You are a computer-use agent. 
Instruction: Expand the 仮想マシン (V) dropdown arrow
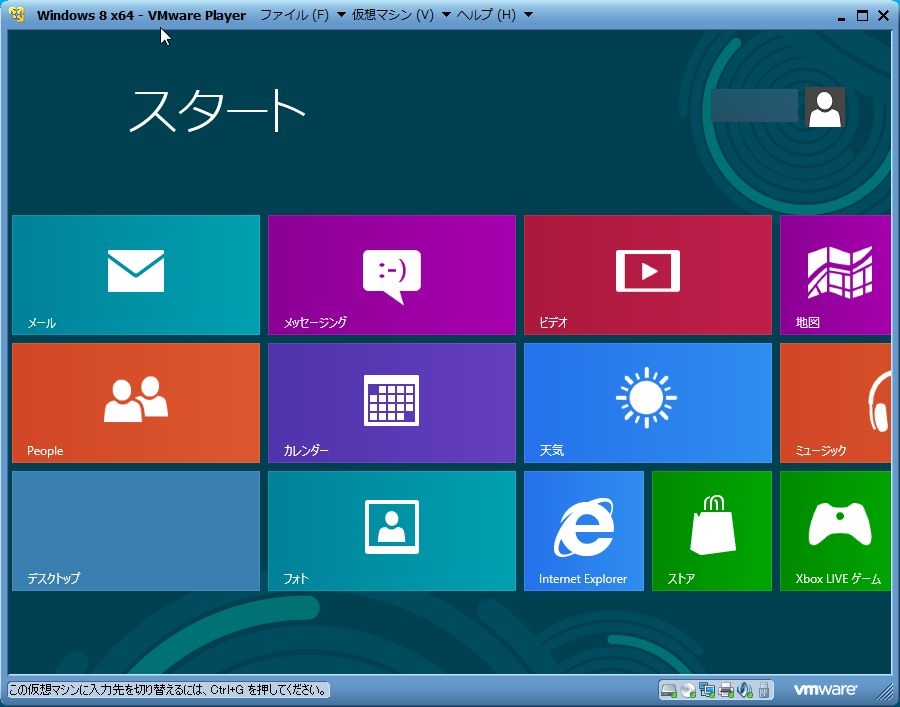point(445,15)
